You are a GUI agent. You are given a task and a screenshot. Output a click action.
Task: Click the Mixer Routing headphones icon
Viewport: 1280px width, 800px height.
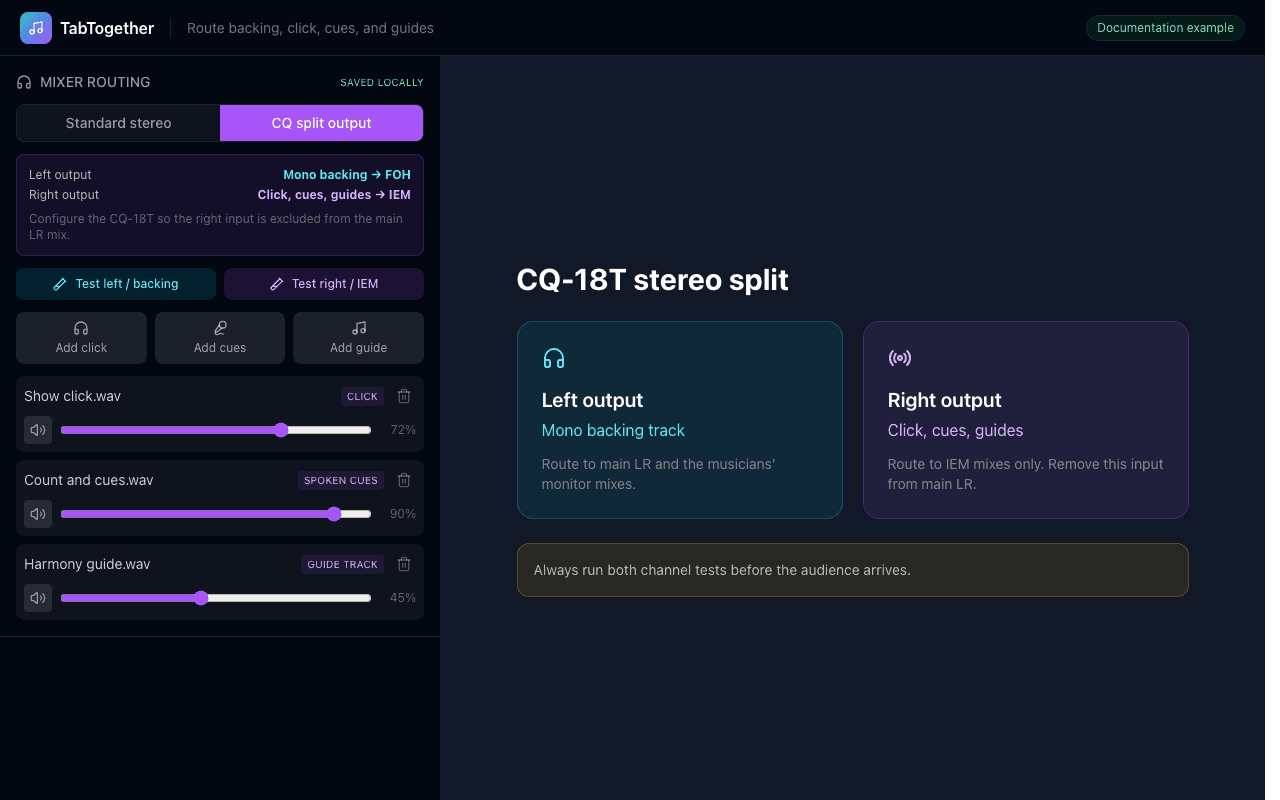[x=24, y=82]
